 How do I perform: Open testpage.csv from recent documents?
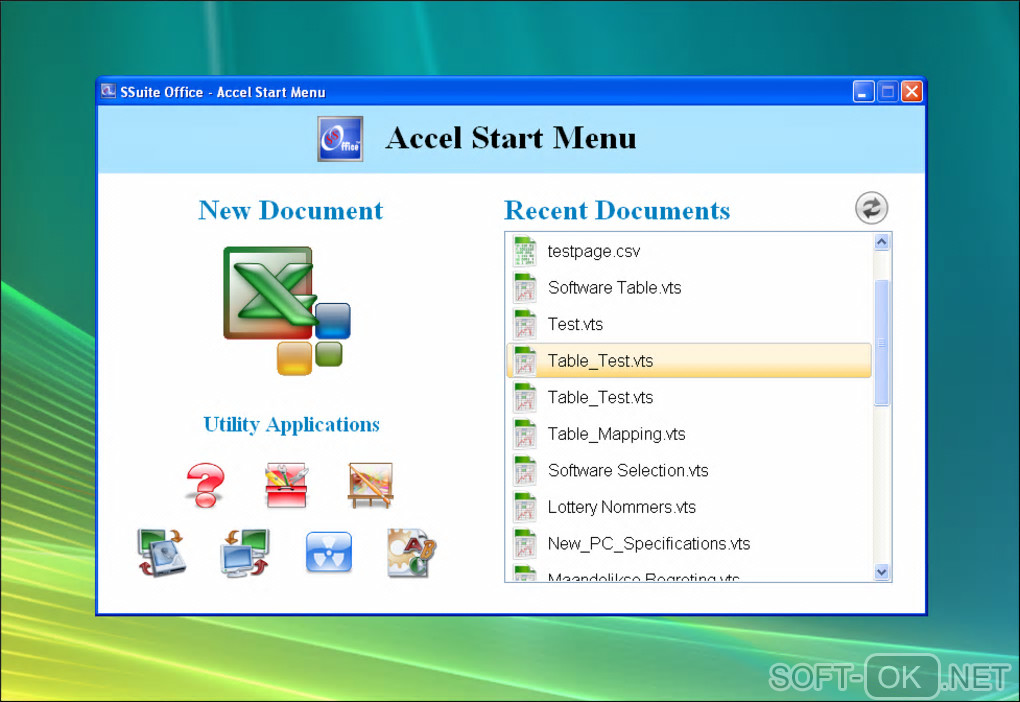[x=688, y=251]
